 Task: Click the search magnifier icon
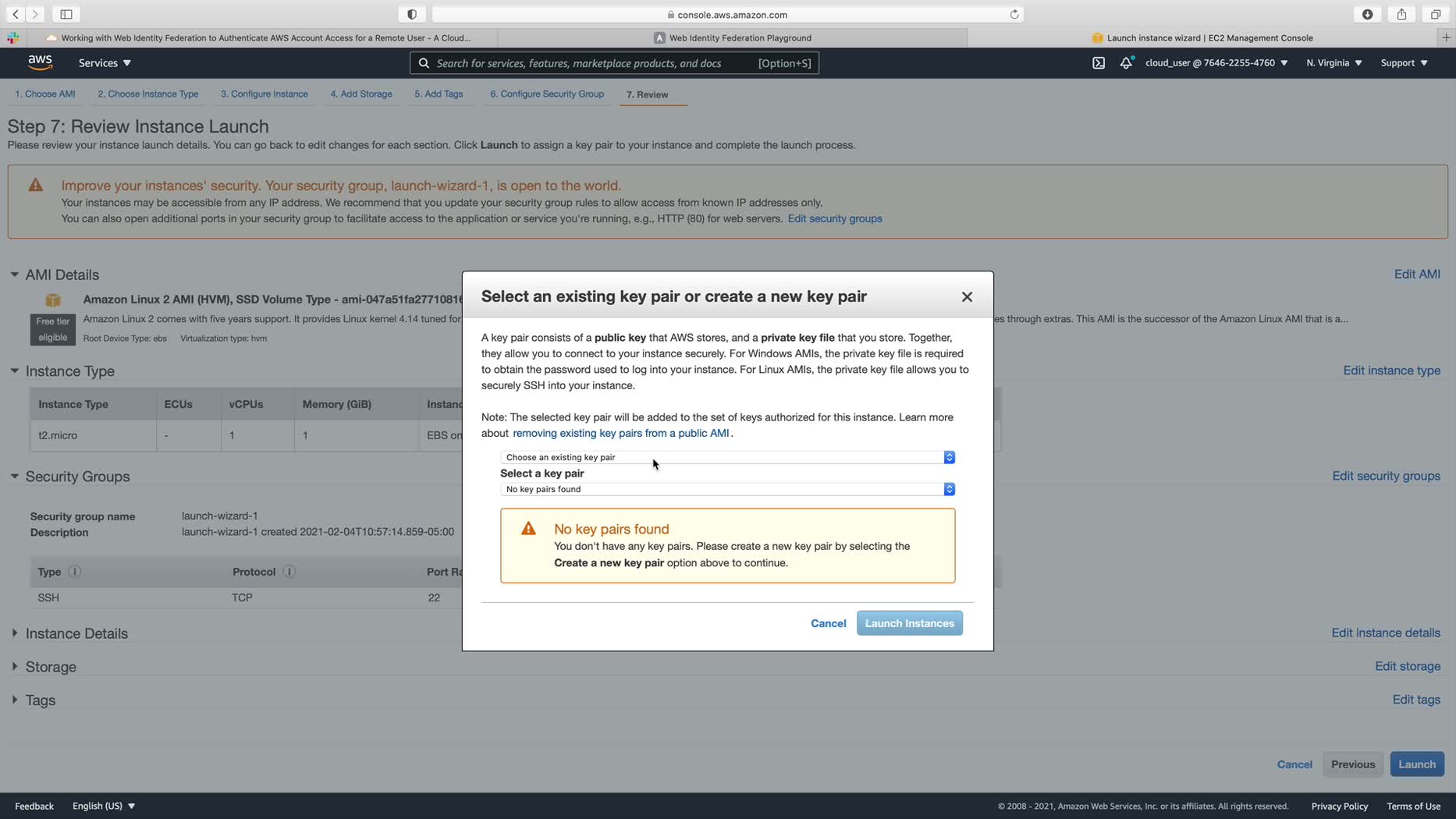[424, 63]
